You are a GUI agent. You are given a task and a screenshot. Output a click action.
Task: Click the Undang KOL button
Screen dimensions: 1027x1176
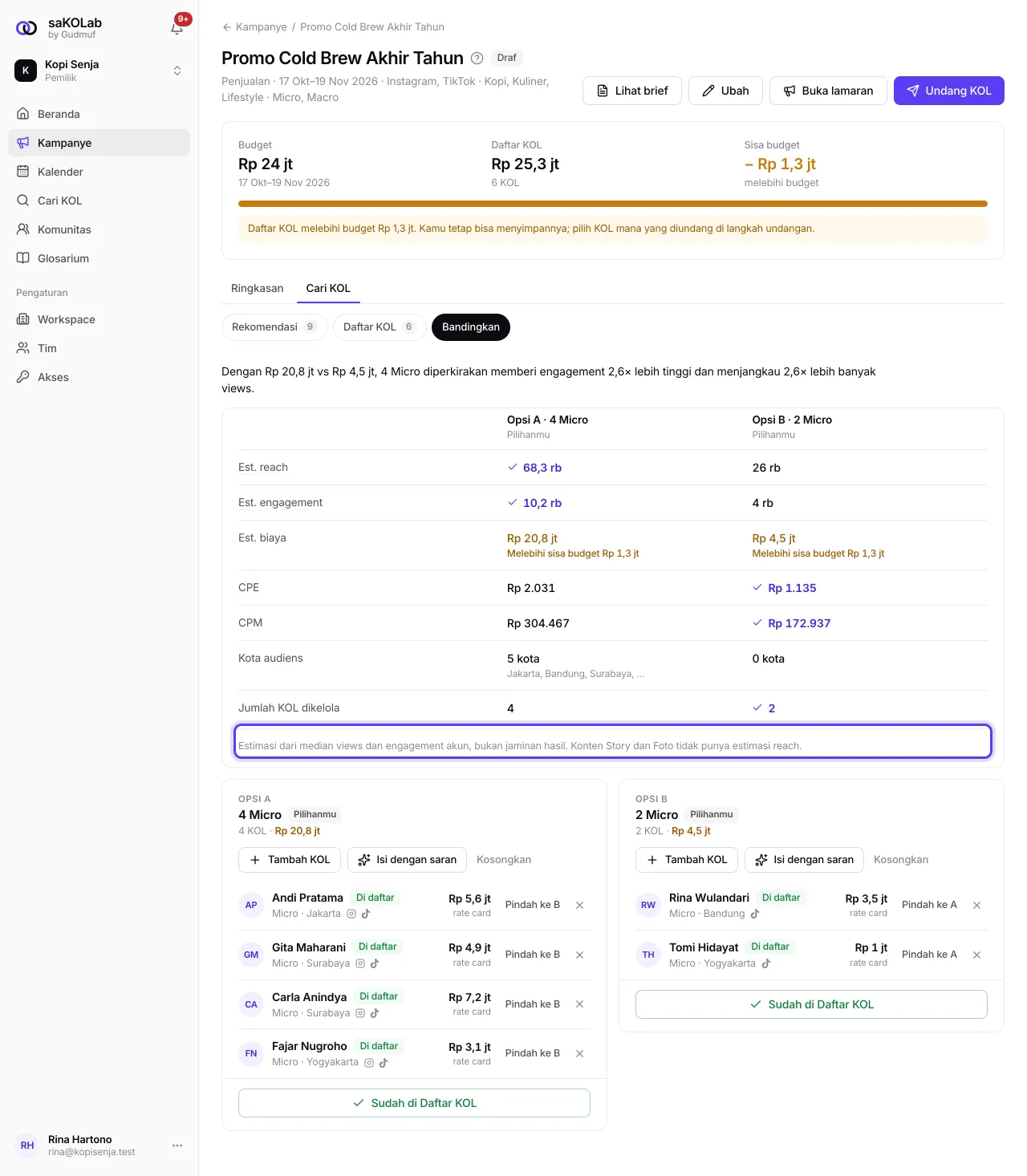point(949,91)
